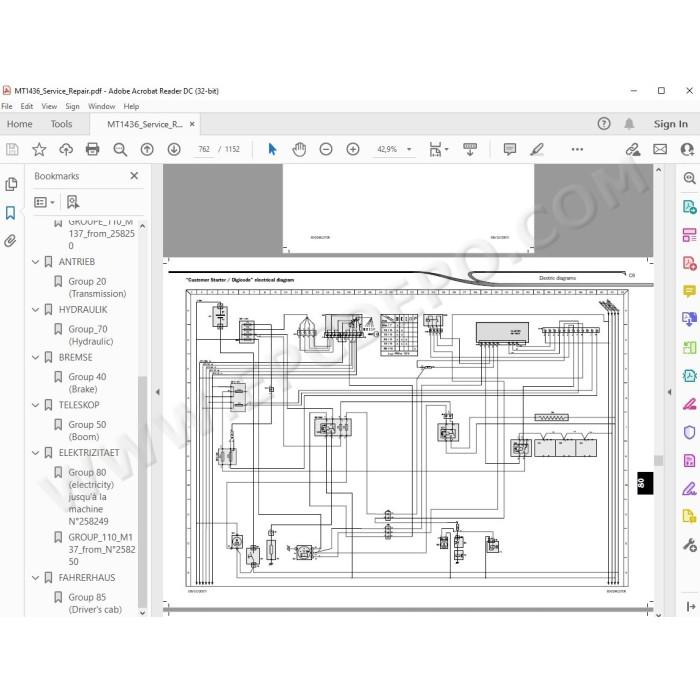Add a comment with the speech bubble
This screenshot has height=700, width=700.
pos(510,149)
